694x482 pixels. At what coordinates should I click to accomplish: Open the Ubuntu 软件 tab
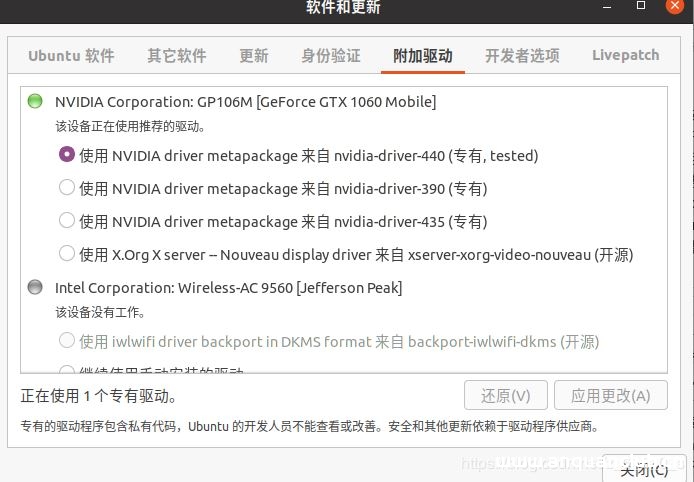pos(71,56)
